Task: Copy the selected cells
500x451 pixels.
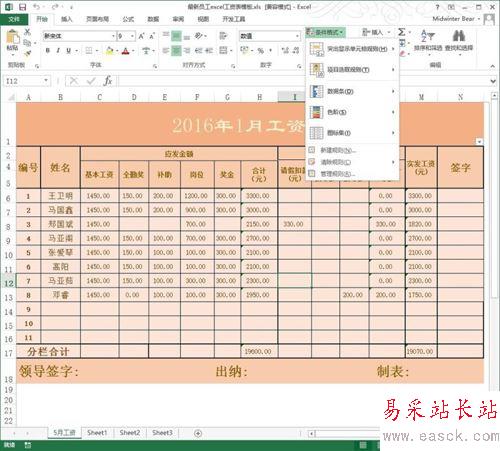Action: [x=27, y=42]
